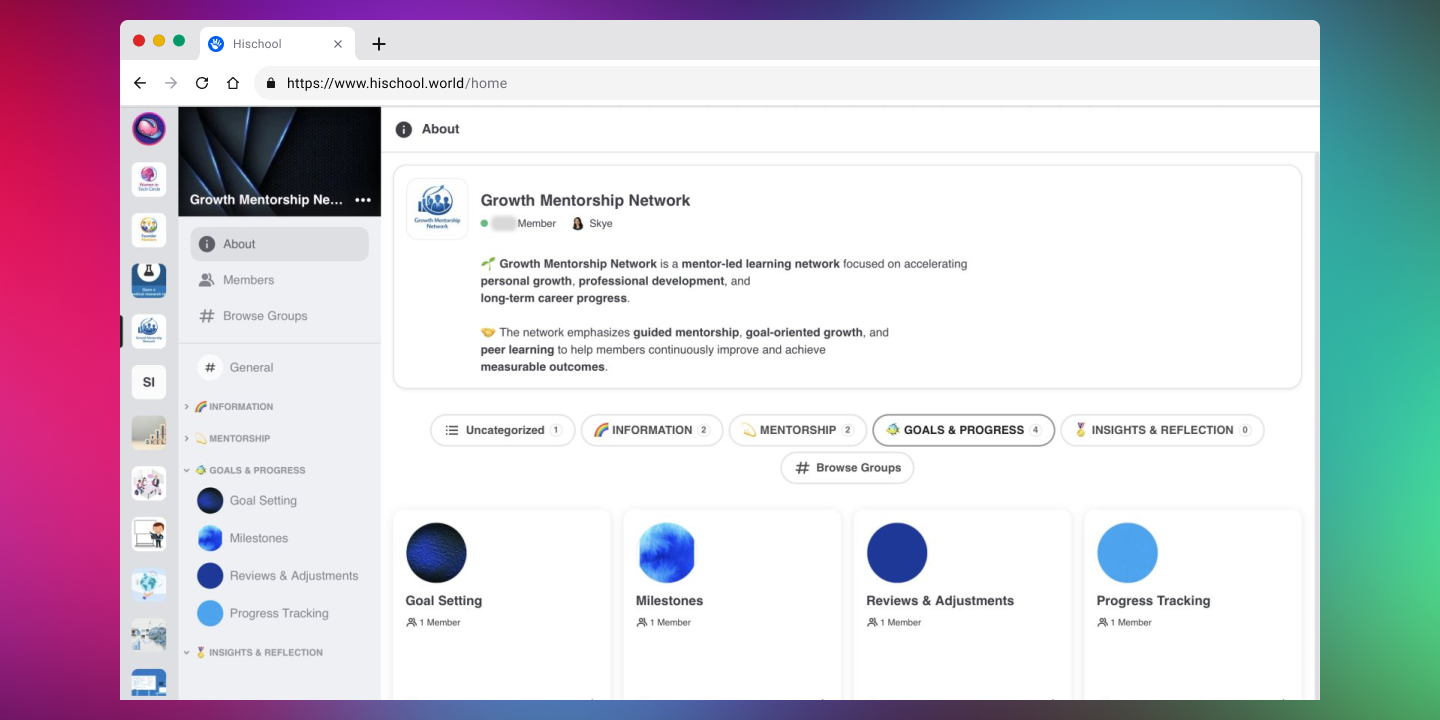
Task: Open Reviews & Adjustments group in sidebar
Action: point(279,576)
